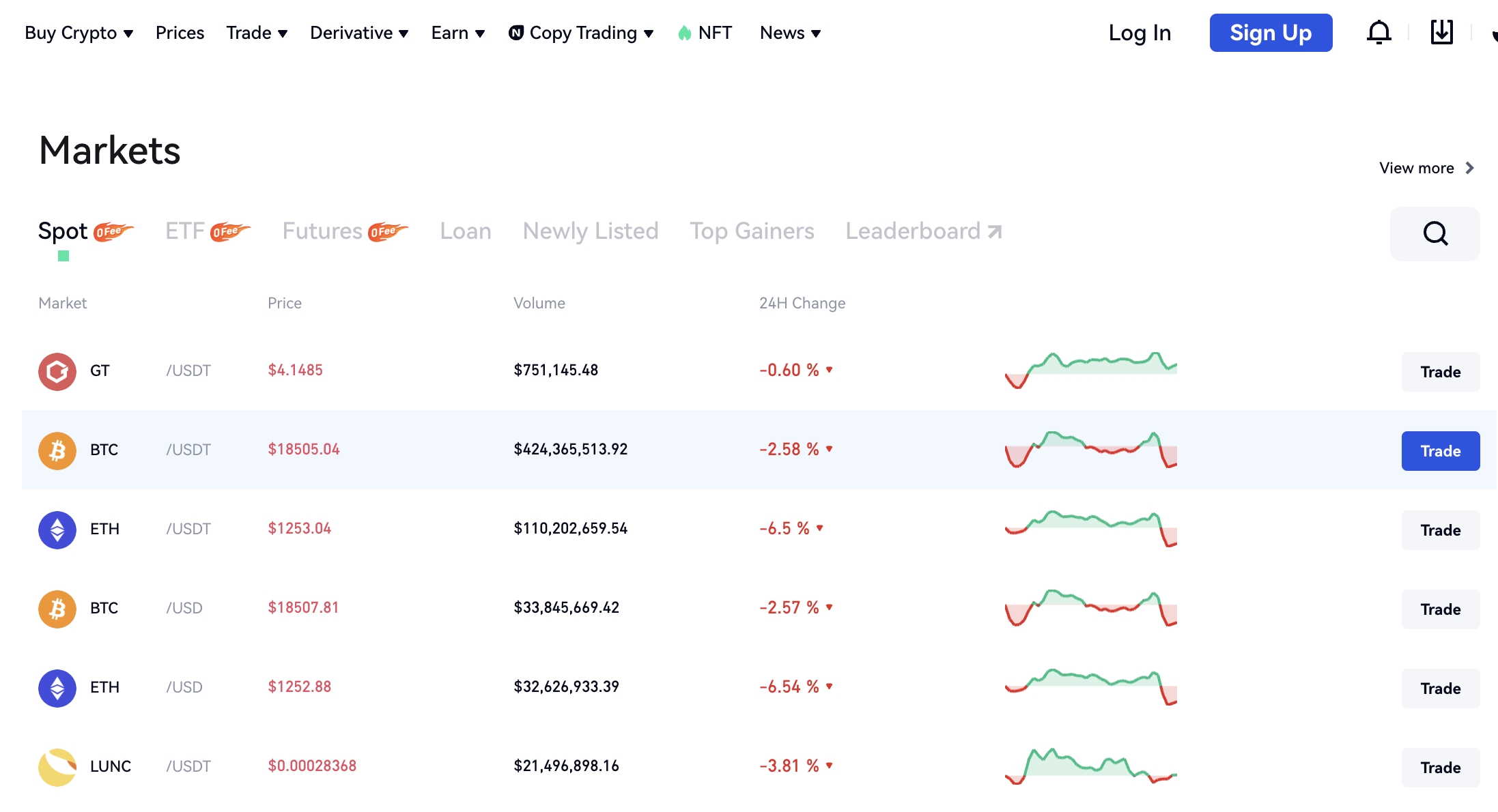The width and height of the screenshot is (1498, 812).
Task: Click the BTC/USD Bitcoin icon
Action: [58, 608]
